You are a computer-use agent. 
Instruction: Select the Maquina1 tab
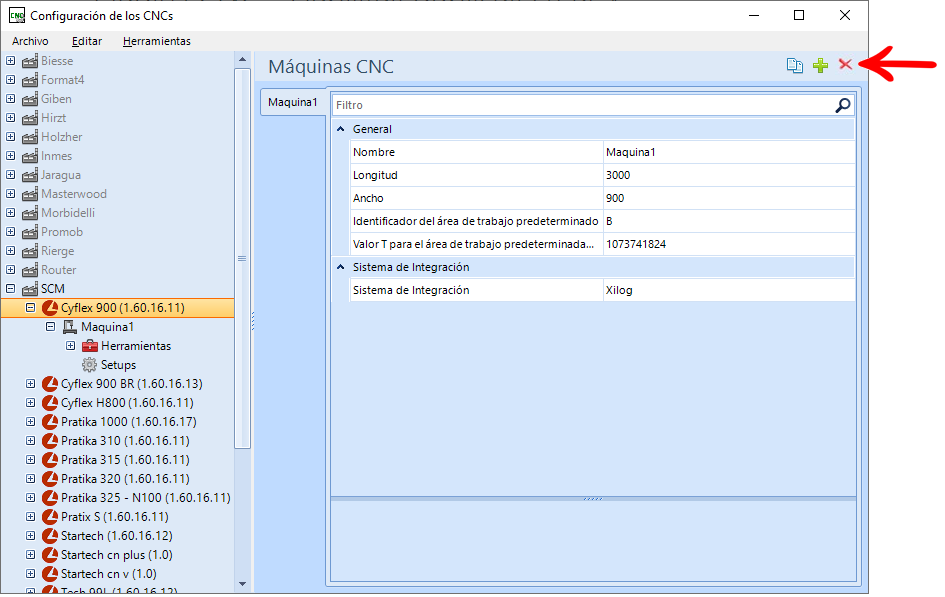click(293, 102)
